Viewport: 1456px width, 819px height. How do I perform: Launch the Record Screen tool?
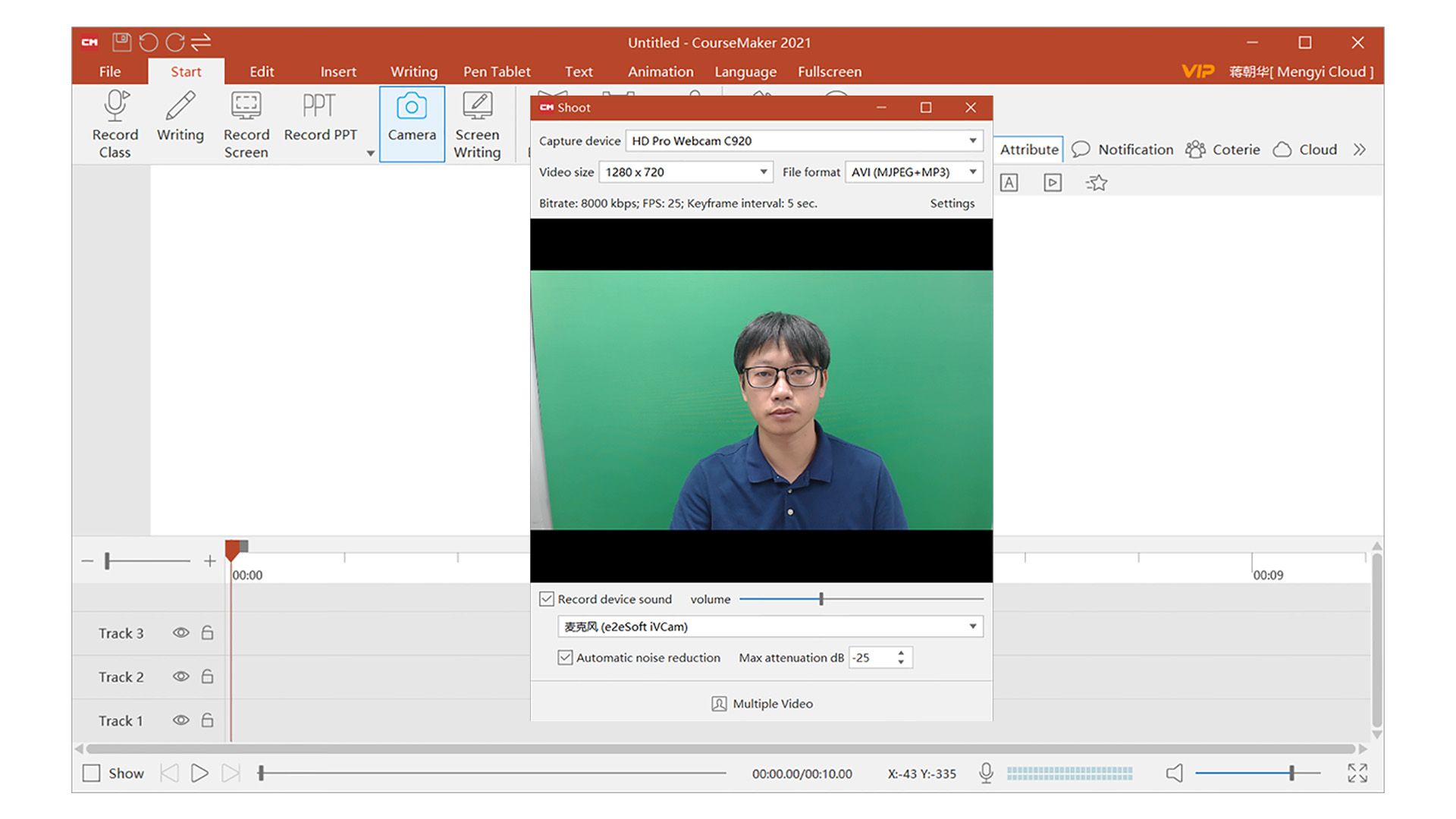pos(246,124)
